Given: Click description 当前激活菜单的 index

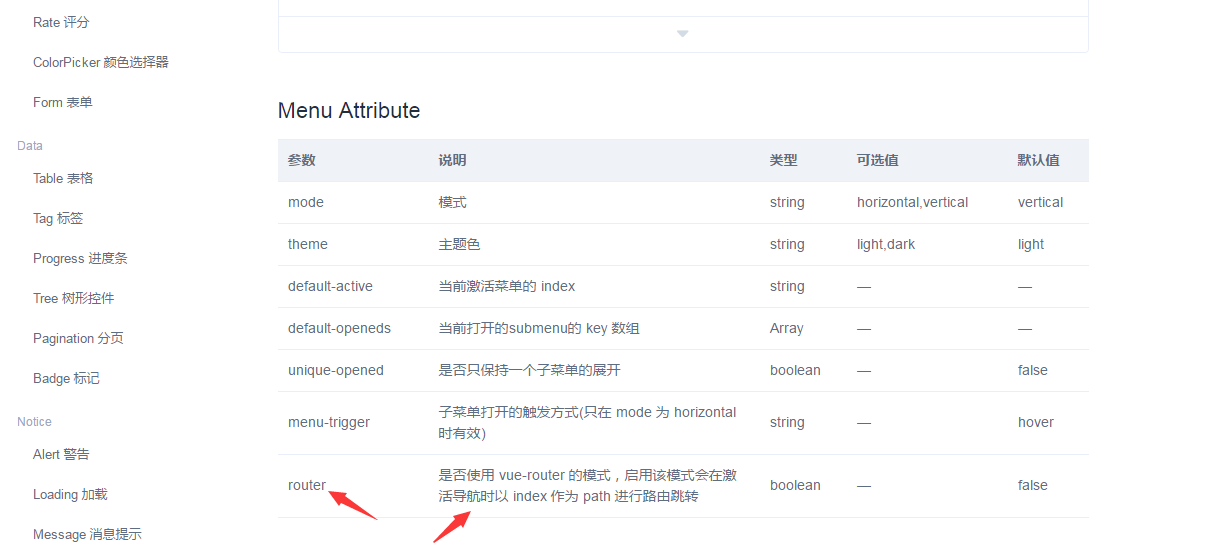Looking at the screenshot, I should (507, 286).
